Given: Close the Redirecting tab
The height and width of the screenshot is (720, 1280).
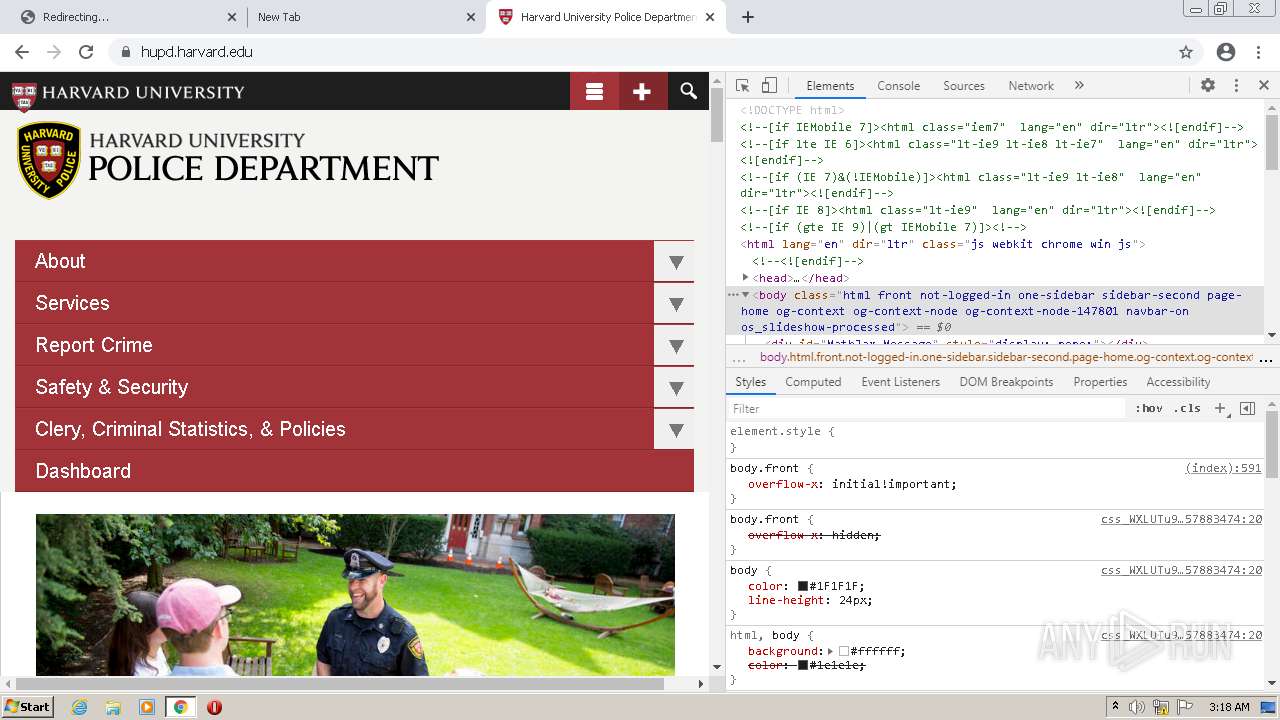Looking at the screenshot, I should [x=231, y=17].
